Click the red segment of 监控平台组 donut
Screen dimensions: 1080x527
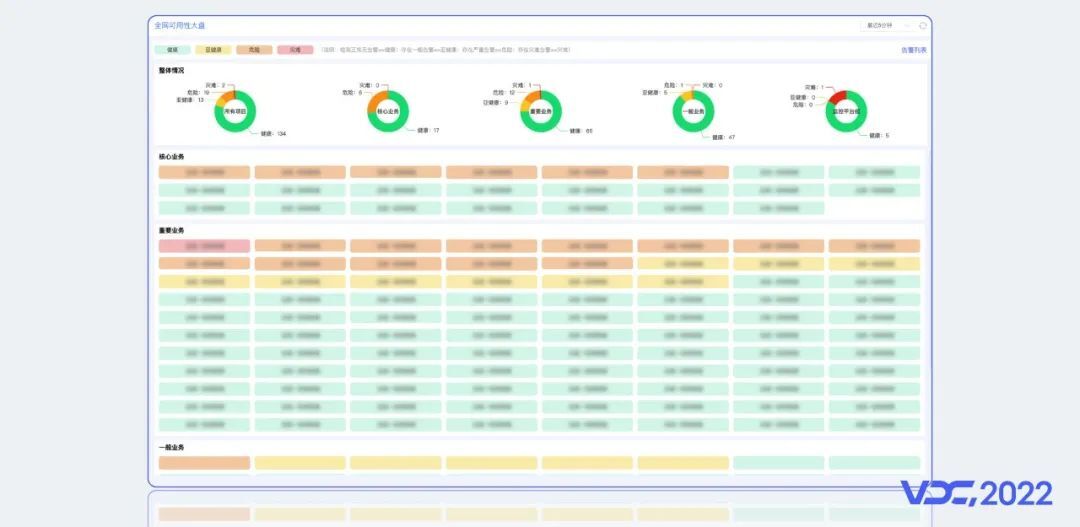[838, 96]
